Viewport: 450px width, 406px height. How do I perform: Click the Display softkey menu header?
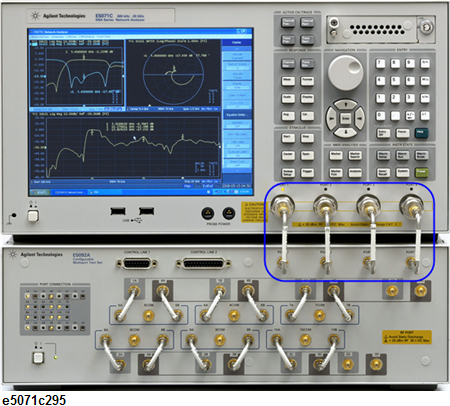[x=237, y=43]
